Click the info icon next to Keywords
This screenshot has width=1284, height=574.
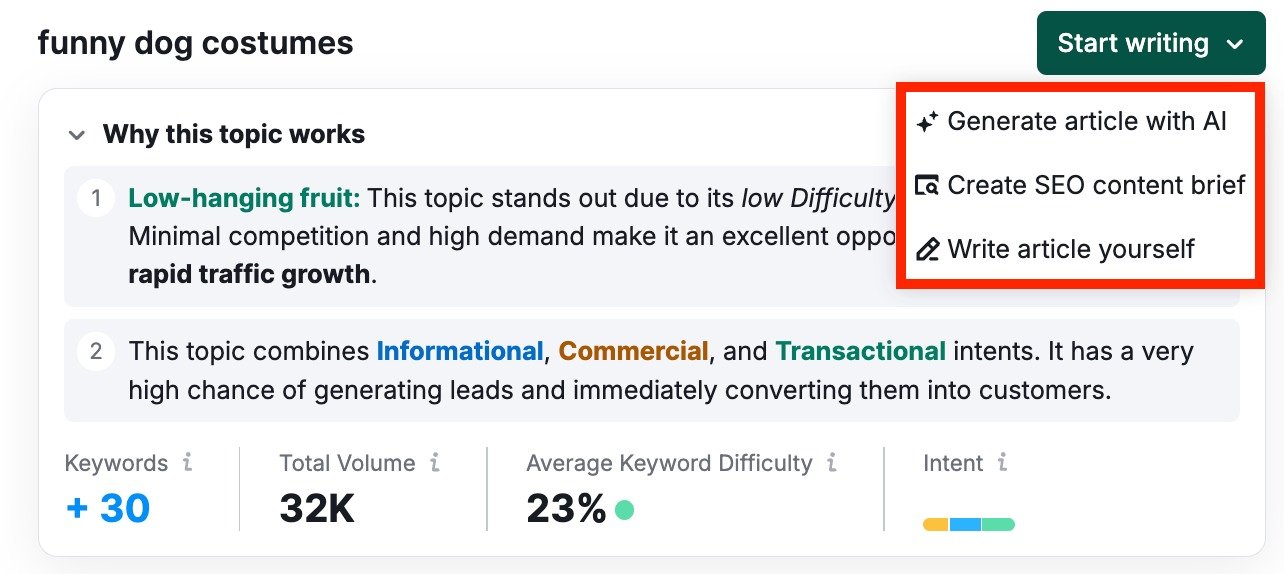tap(187, 463)
